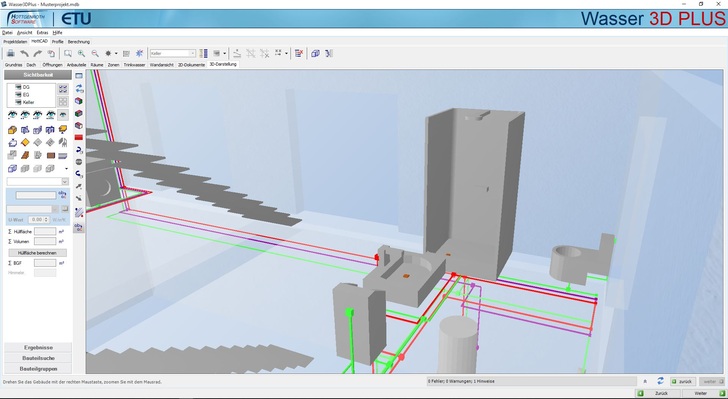Screen dimensions: 728x399
Task: Switch to the Projektdaten tab
Action: 15,42
